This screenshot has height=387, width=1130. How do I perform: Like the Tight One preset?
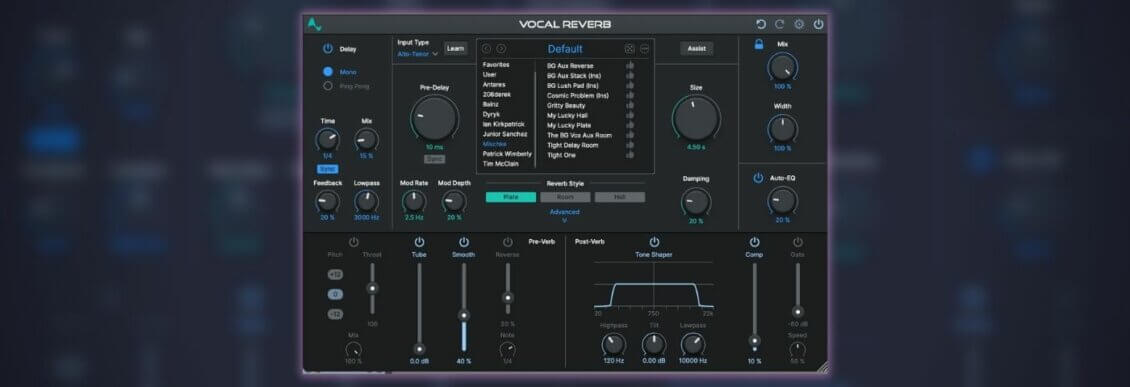(630, 155)
